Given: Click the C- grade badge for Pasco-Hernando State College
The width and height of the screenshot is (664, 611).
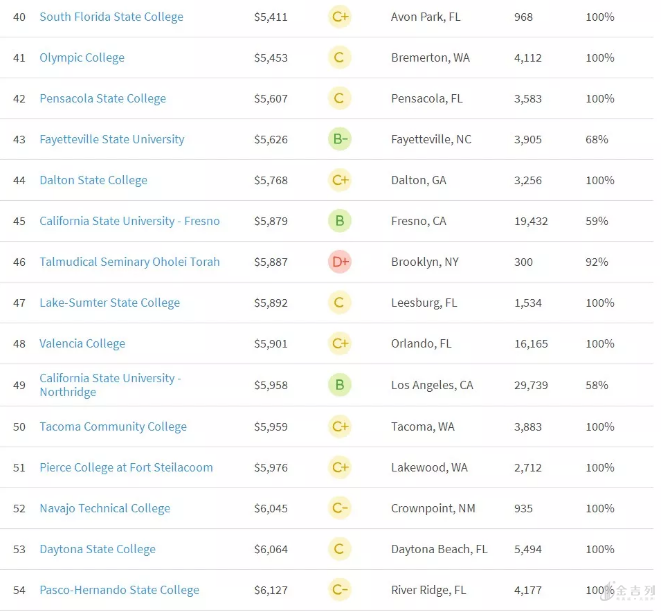Looking at the screenshot, I should [339, 590].
